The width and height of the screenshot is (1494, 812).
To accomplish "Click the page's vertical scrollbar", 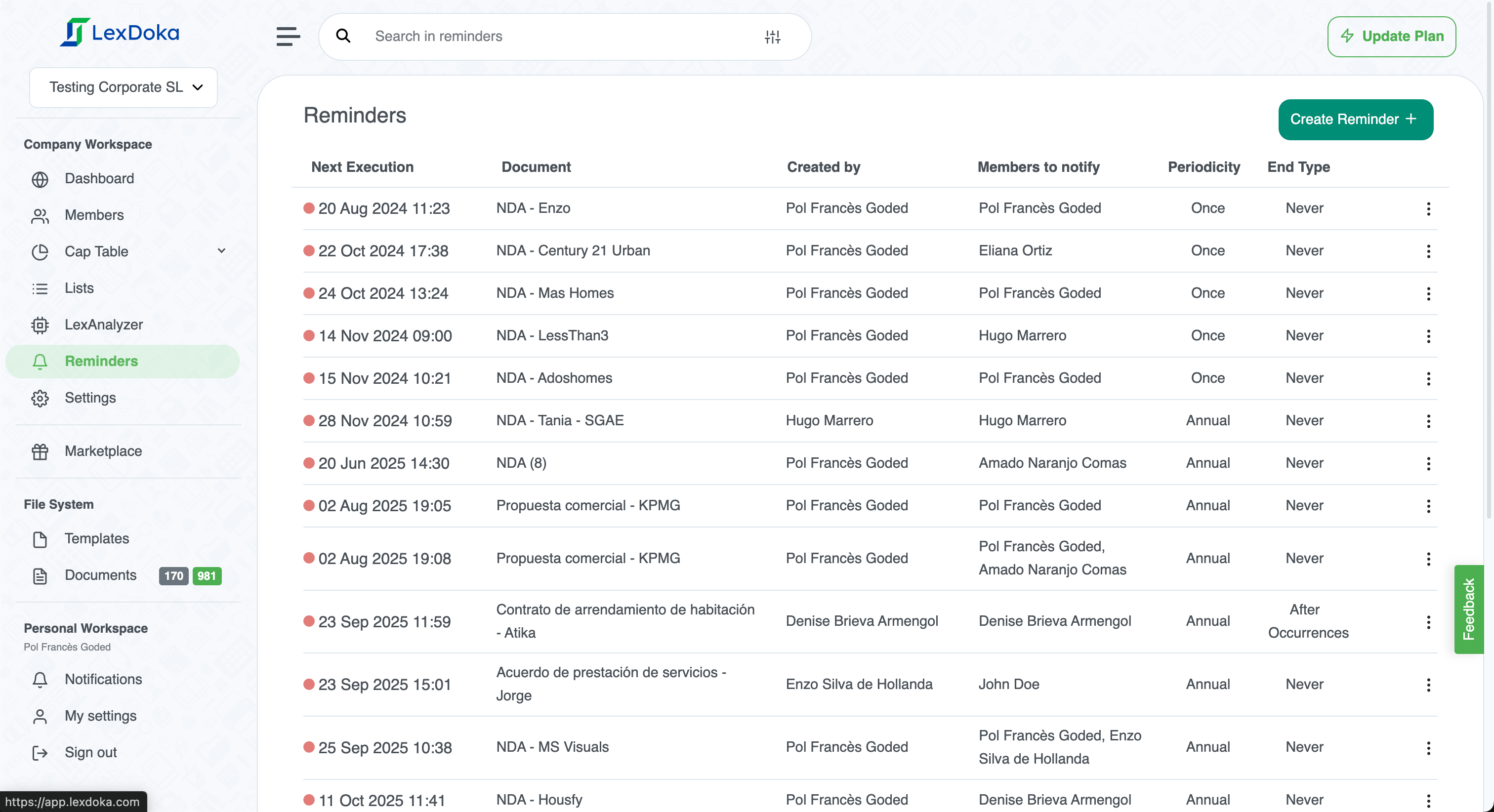I will 1489,261.
